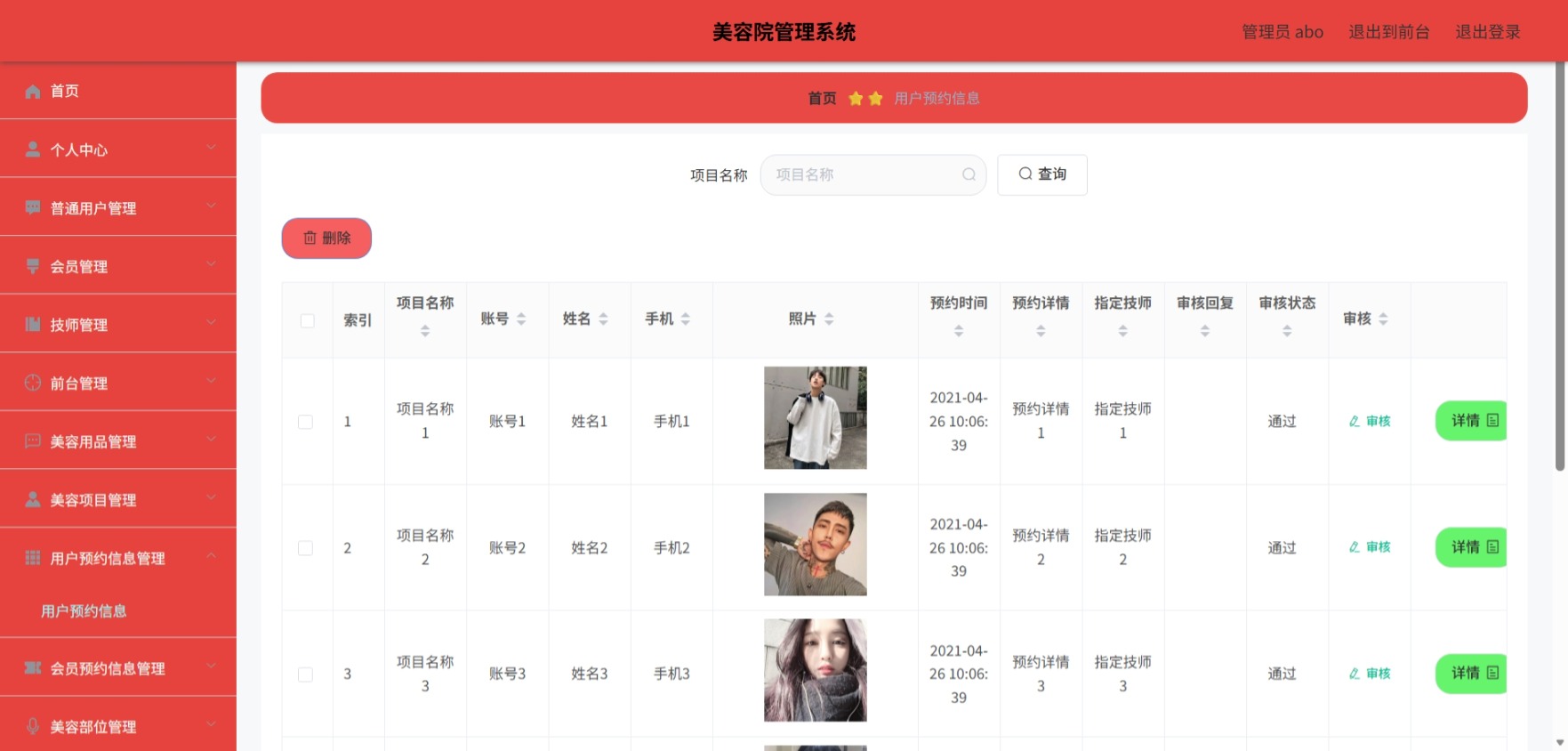1568x751 pixels.
Task: Click 管理员 abo in the header
Action: click(x=1283, y=32)
